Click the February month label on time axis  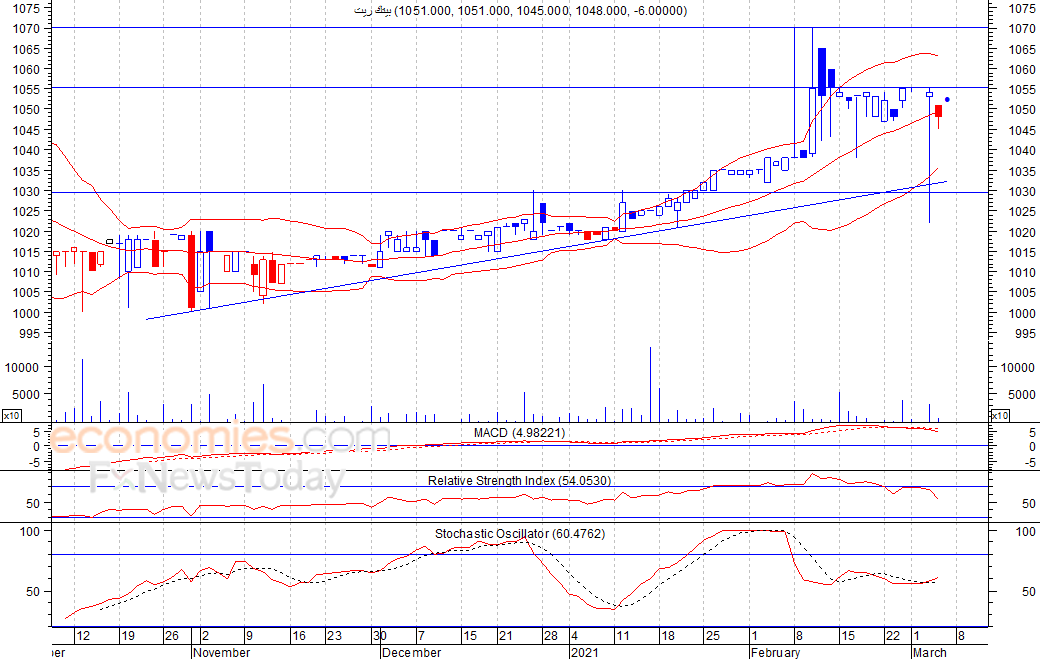[775, 652]
